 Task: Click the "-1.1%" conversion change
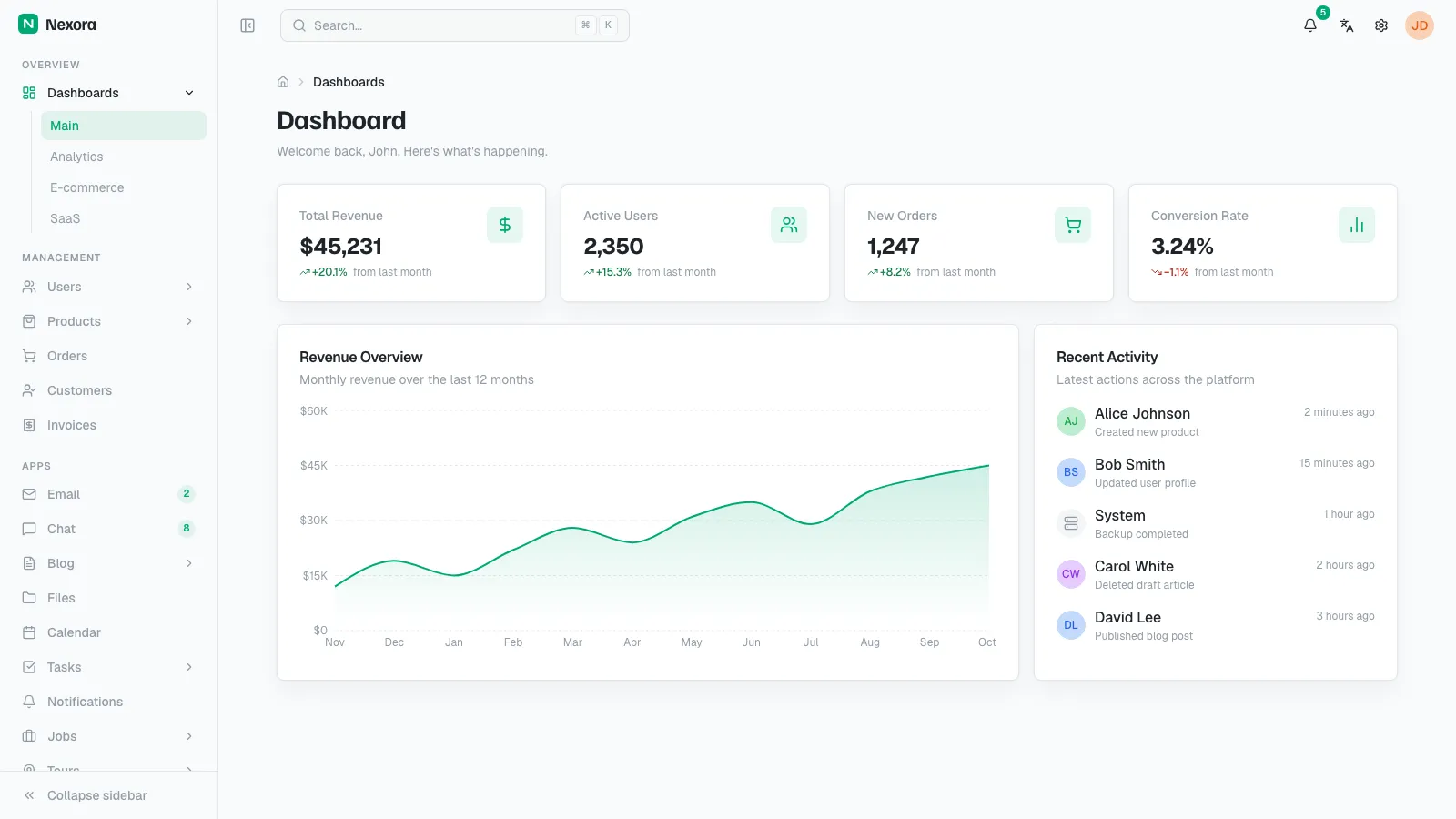(1176, 272)
